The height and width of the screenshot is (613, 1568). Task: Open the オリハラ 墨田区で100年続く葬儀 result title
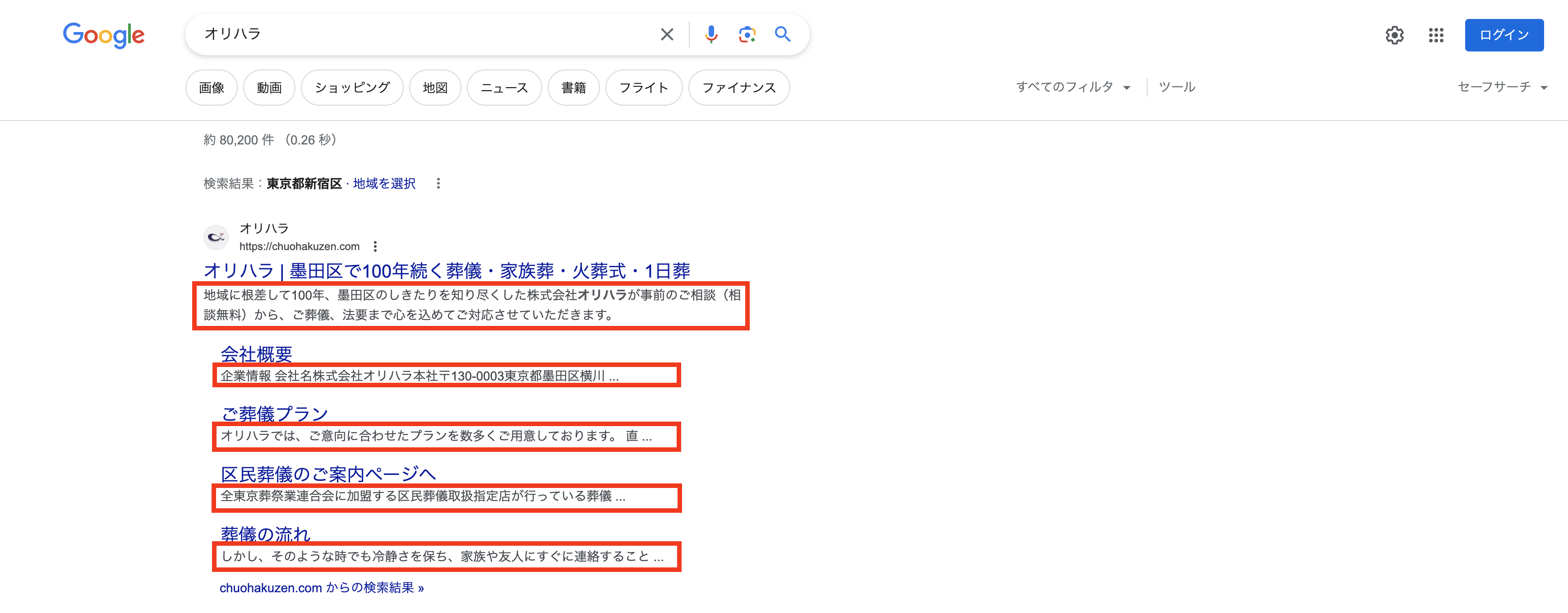pyautogui.click(x=447, y=270)
